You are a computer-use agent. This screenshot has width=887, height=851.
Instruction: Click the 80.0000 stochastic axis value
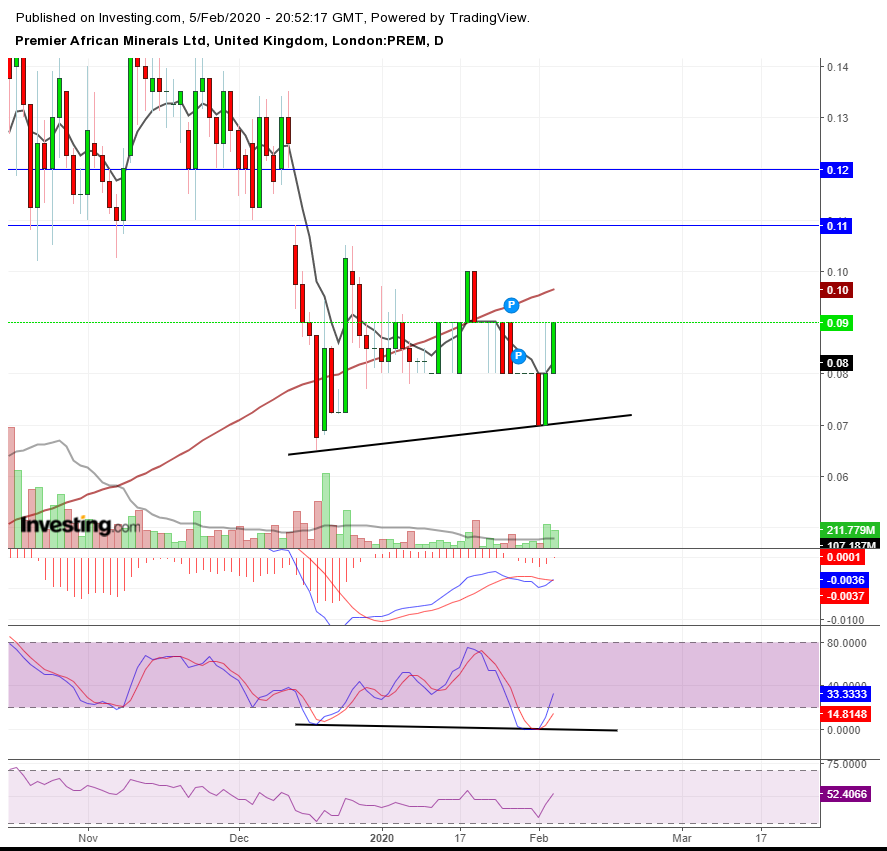pyautogui.click(x=846, y=643)
